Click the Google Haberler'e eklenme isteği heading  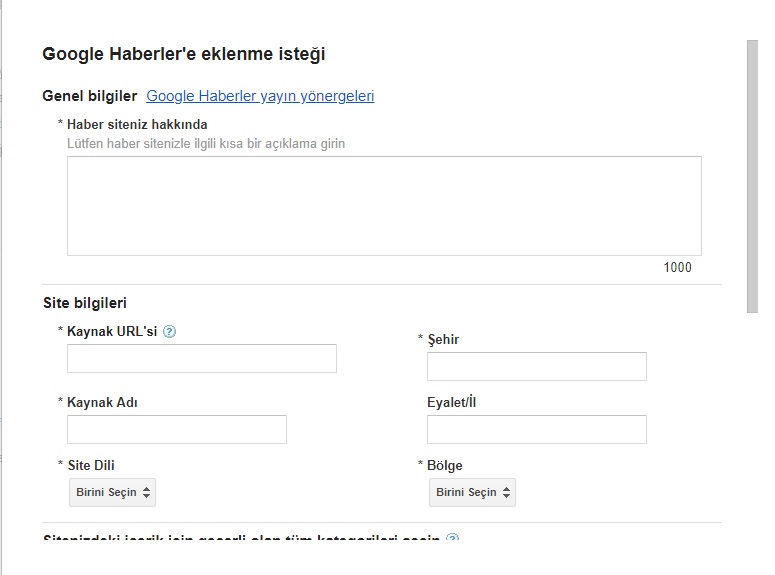[x=184, y=54]
